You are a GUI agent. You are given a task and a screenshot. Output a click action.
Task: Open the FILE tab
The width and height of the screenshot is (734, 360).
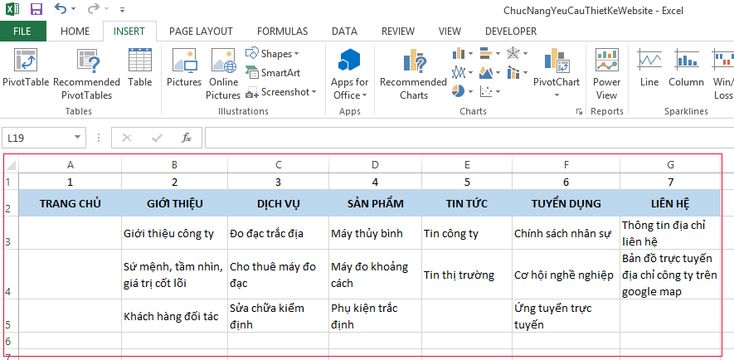tap(22, 31)
